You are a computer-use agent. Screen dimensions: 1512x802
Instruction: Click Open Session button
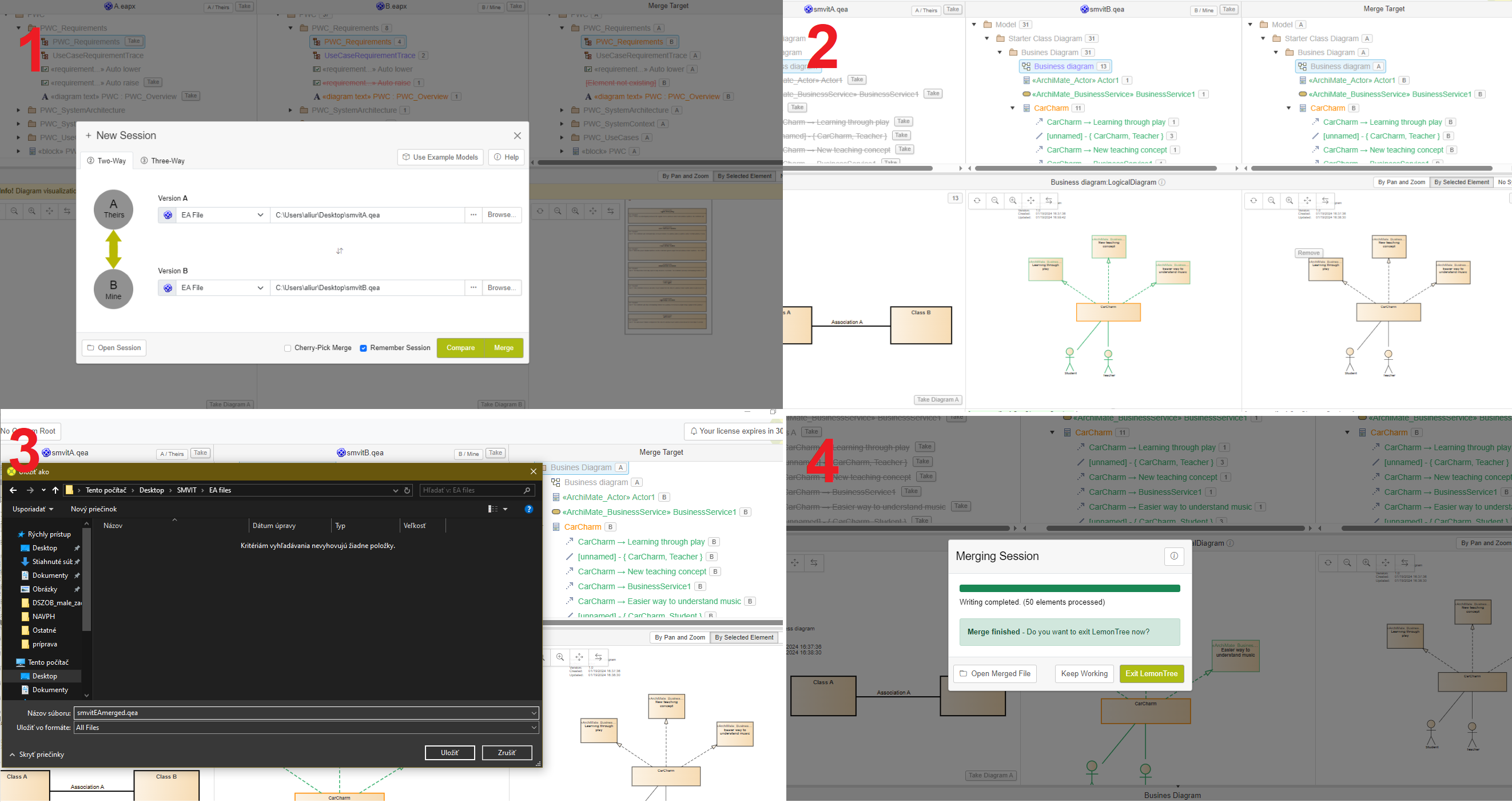point(114,348)
